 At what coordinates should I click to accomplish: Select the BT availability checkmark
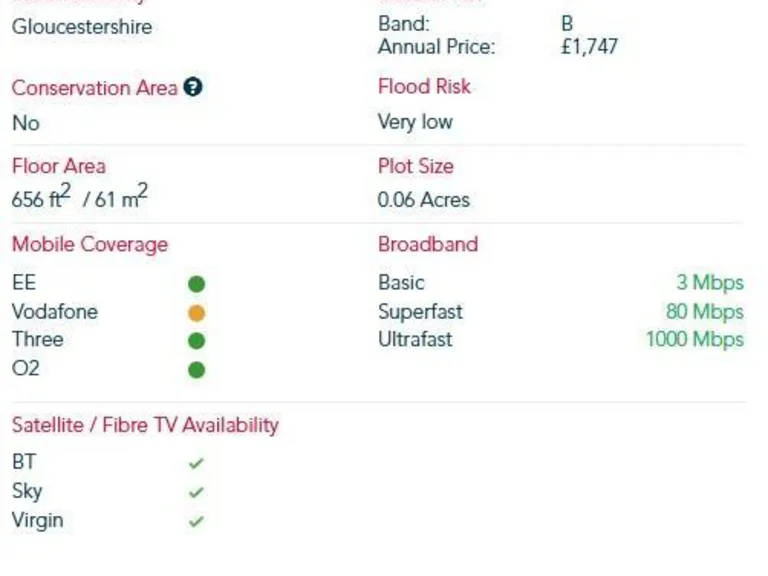(196, 463)
